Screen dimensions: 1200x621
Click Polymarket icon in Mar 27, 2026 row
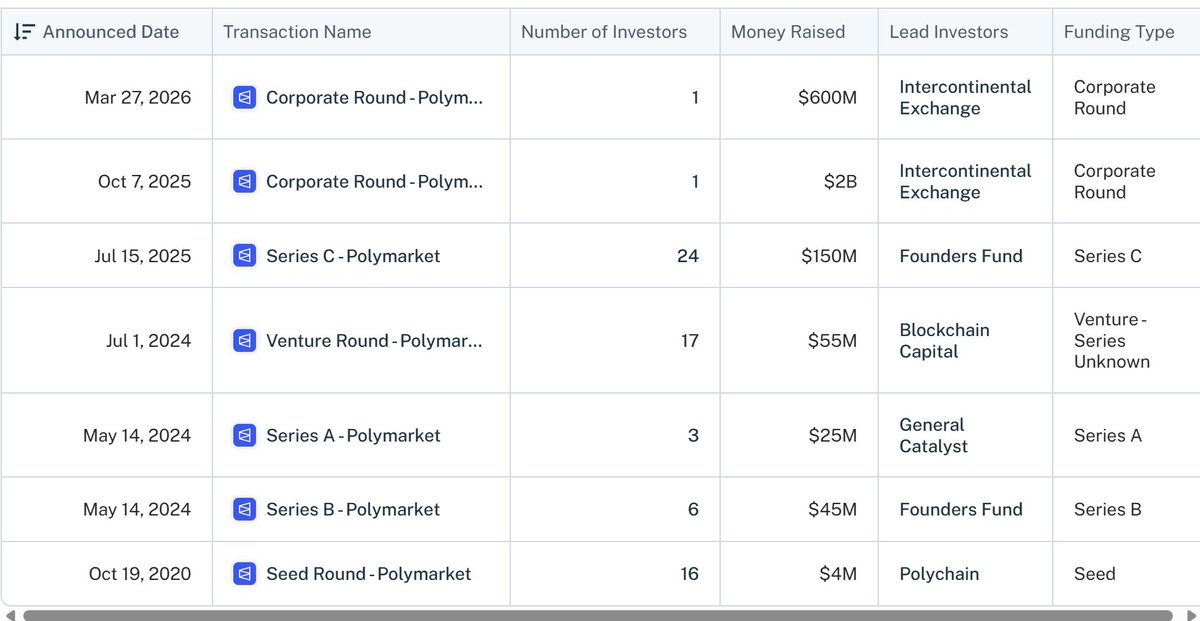(x=244, y=98)
